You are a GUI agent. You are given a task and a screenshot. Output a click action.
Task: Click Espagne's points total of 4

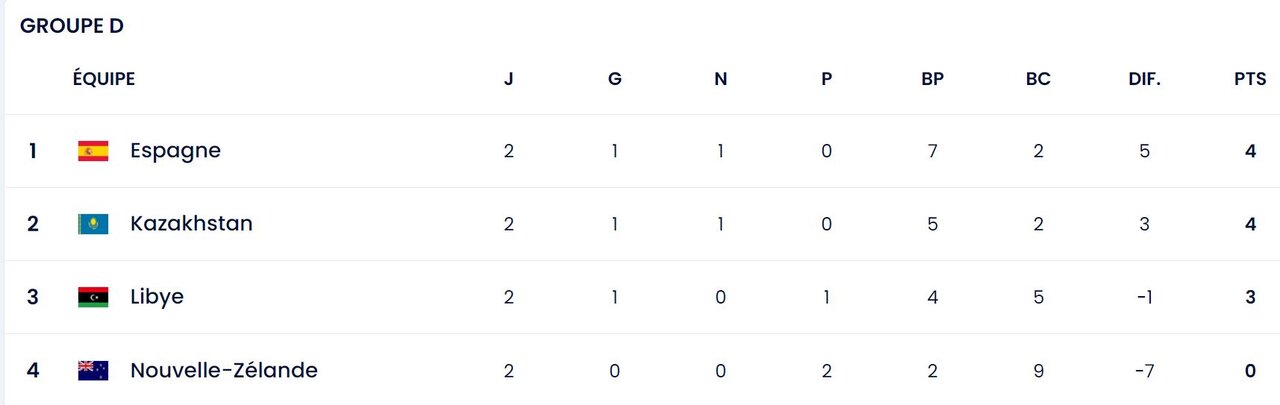pos(1250,151)
